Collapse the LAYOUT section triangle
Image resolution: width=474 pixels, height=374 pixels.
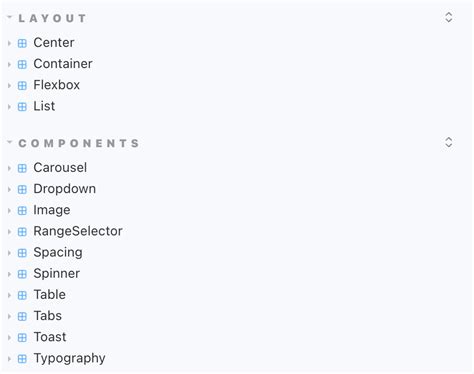point(9,17)
